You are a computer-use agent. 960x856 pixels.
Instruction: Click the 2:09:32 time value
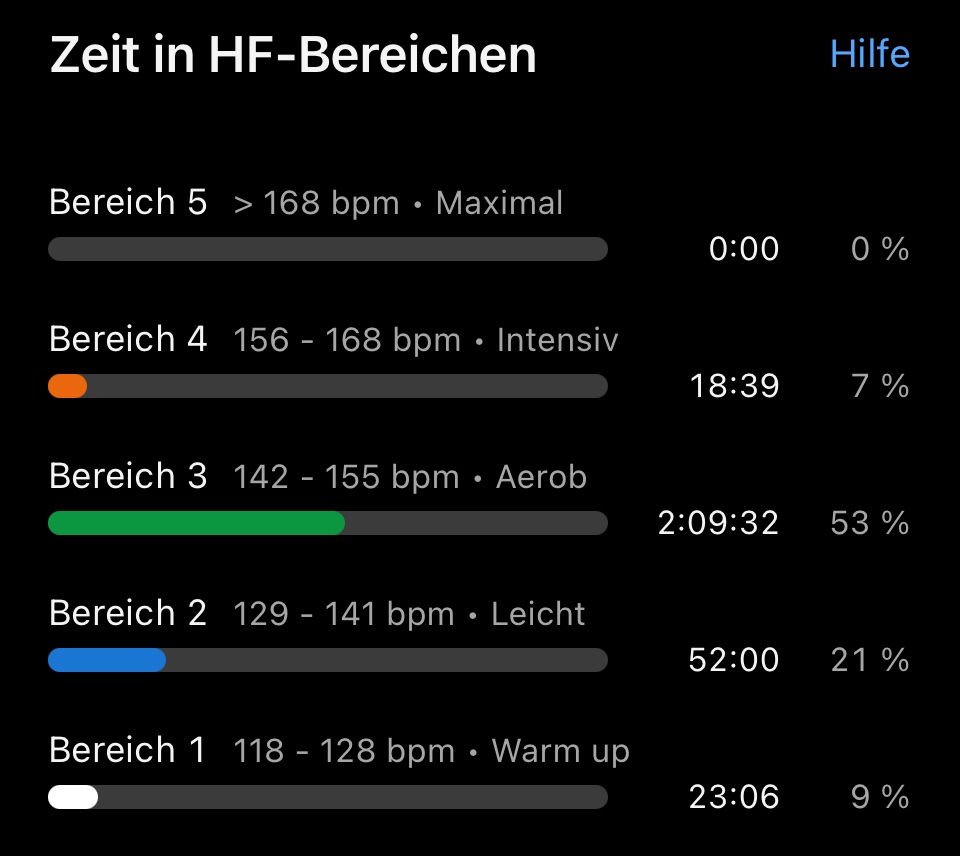click(x=718, y=523)
